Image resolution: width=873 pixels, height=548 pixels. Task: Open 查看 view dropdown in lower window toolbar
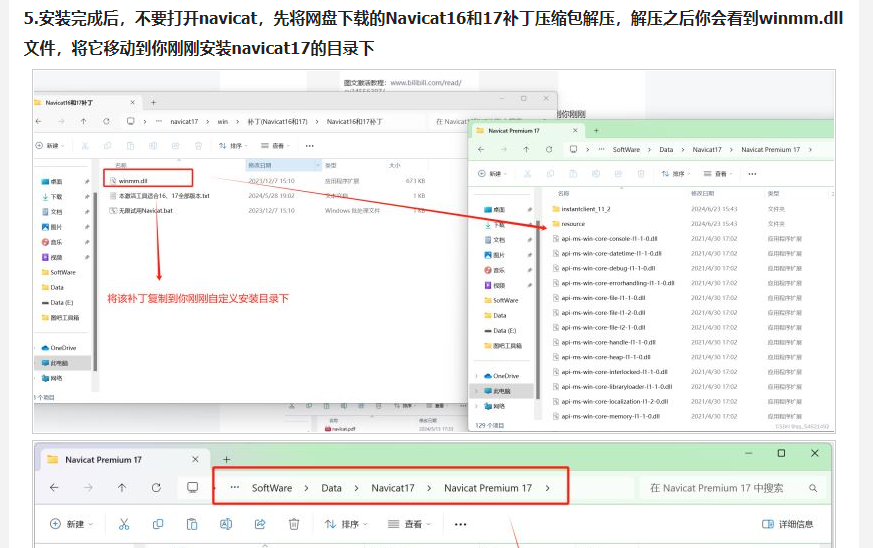tap(409, 524)
